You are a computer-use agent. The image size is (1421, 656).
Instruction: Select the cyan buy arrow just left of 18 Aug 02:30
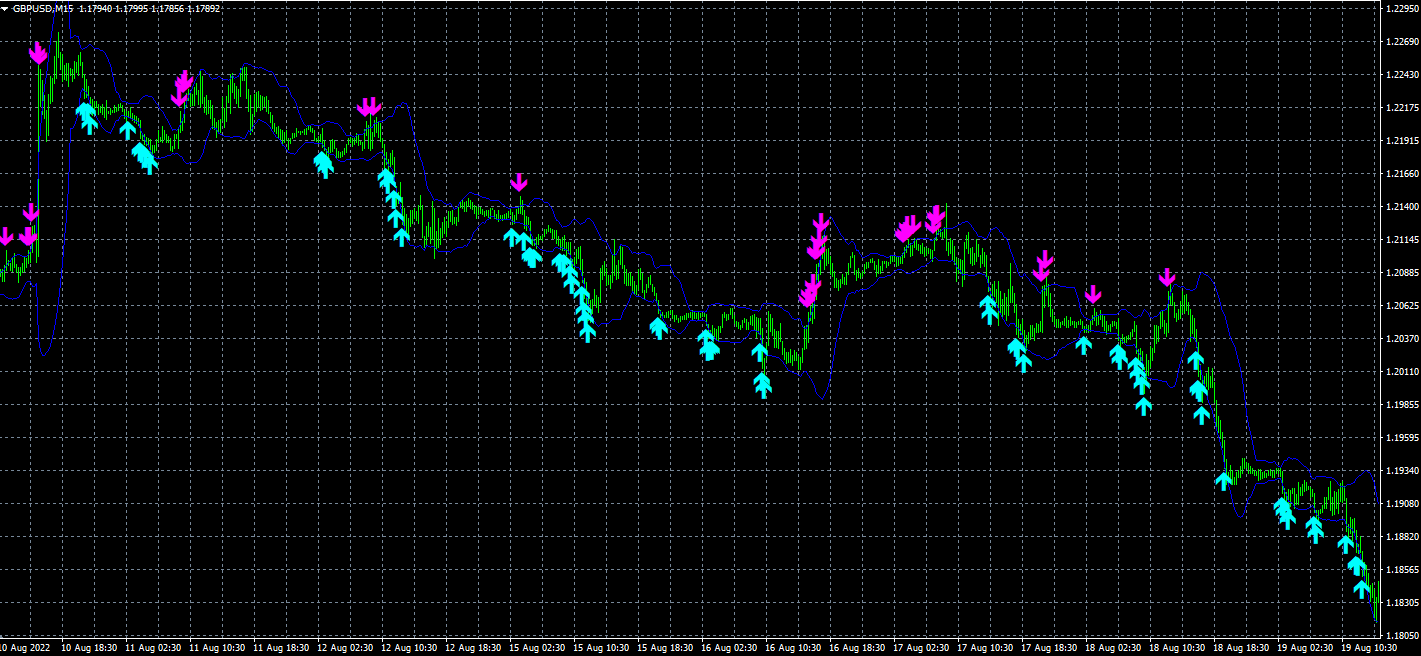(1083, 345)
